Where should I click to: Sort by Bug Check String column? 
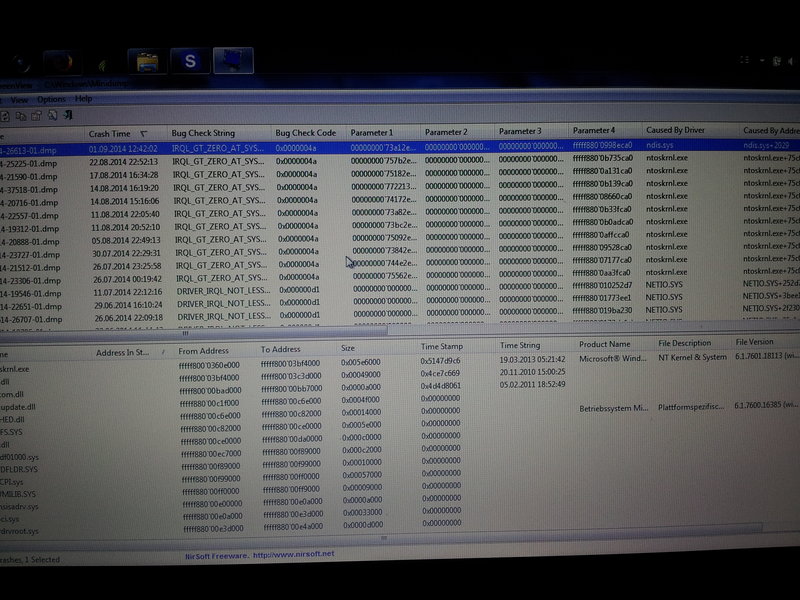click(203, 133)
